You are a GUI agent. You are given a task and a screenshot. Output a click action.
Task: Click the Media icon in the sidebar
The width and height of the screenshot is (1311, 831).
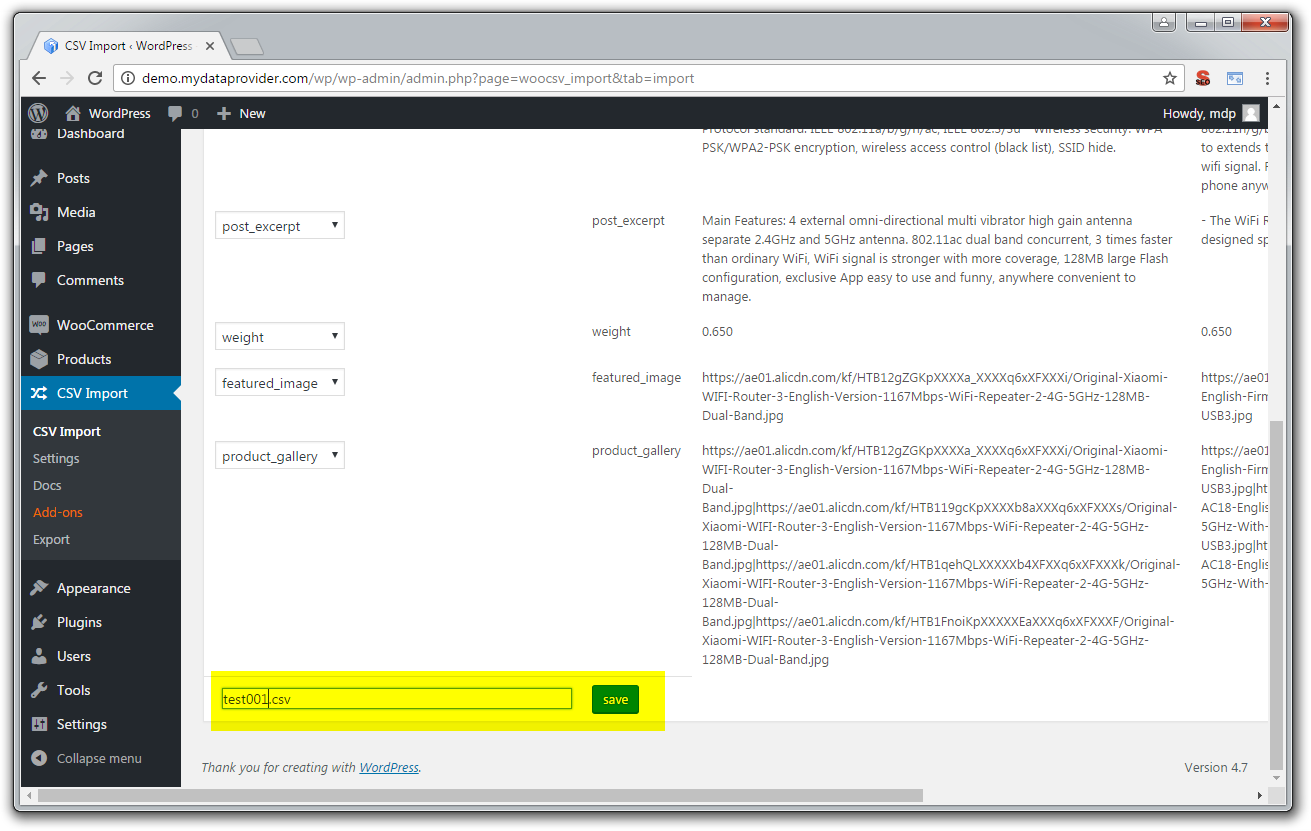click(x=39, y=212)
